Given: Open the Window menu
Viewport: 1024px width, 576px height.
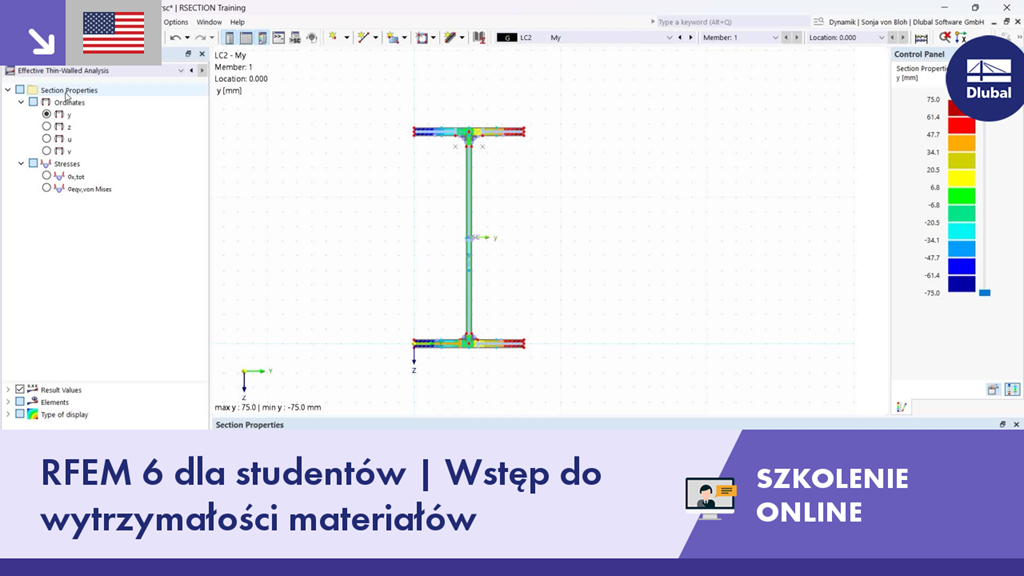Looking at the screenshot, I should pyautogui.click(x=209, y=22).
